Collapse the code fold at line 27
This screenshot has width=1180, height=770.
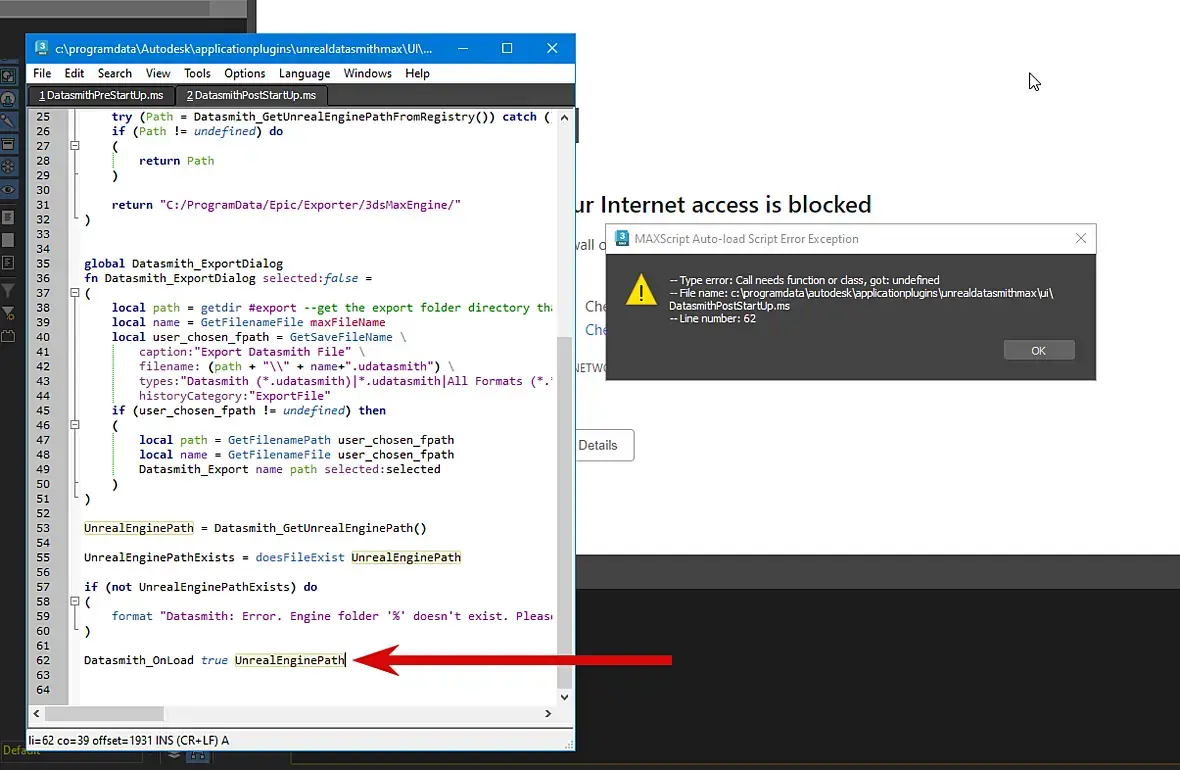pos(75,146)
